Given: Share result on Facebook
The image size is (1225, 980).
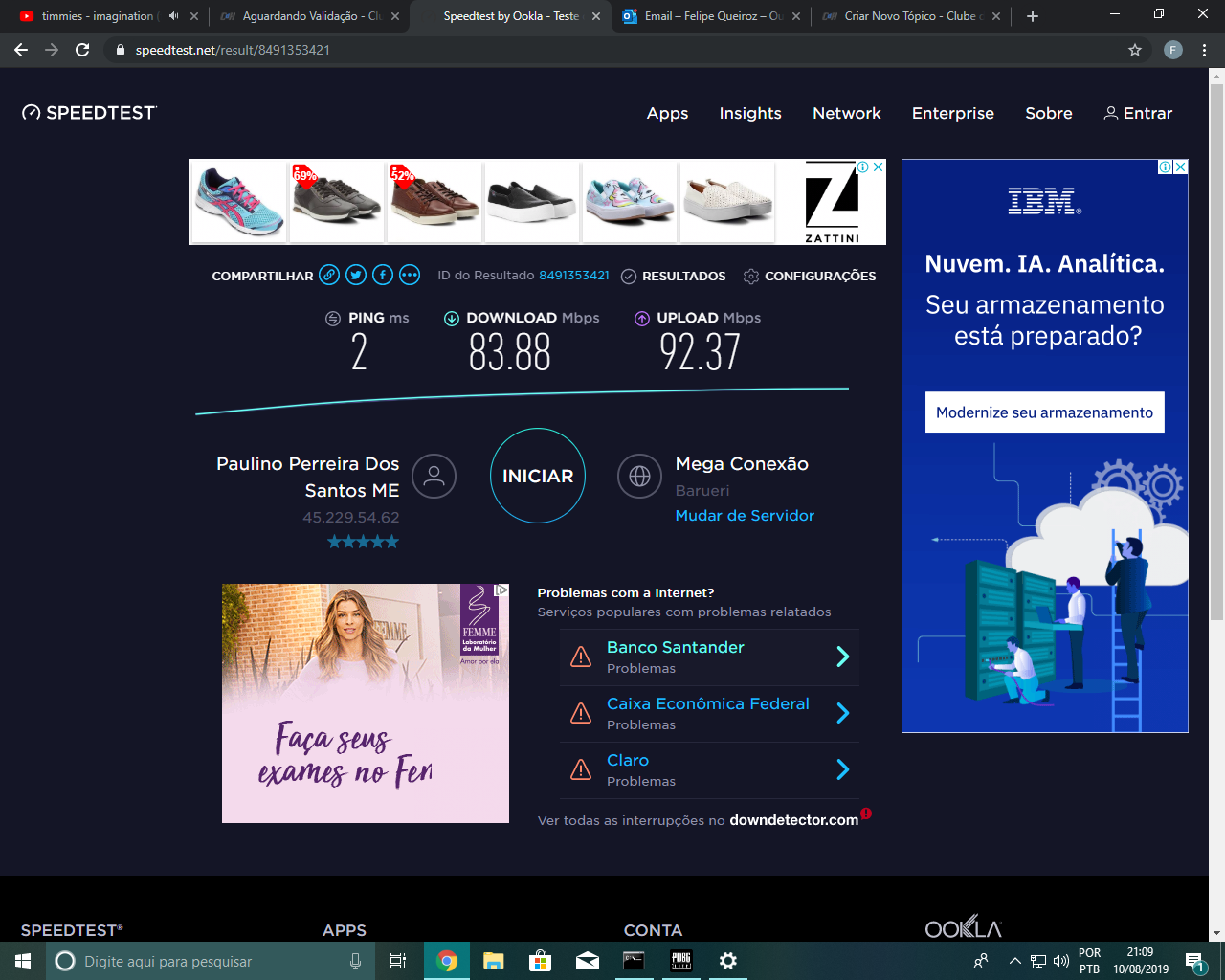Looking at the screenshot, I should tap(383, 275).
